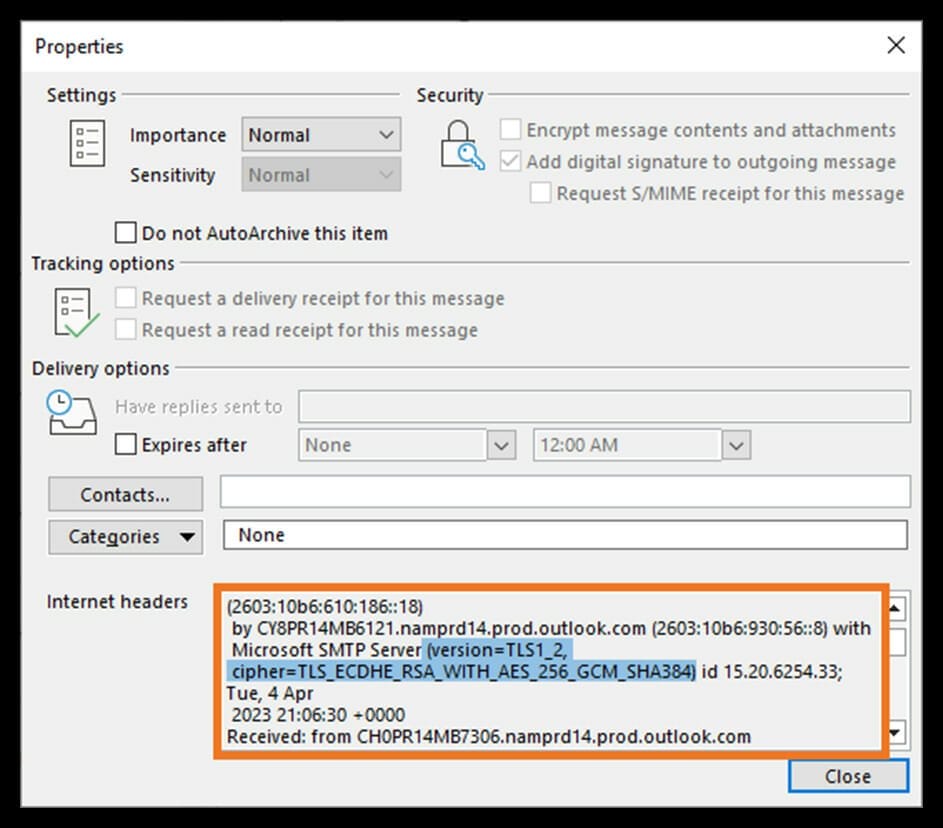This screenshot has height=828, width=943.
Task: Click the Categories field showing None
Action: click(x=565, y=535)
